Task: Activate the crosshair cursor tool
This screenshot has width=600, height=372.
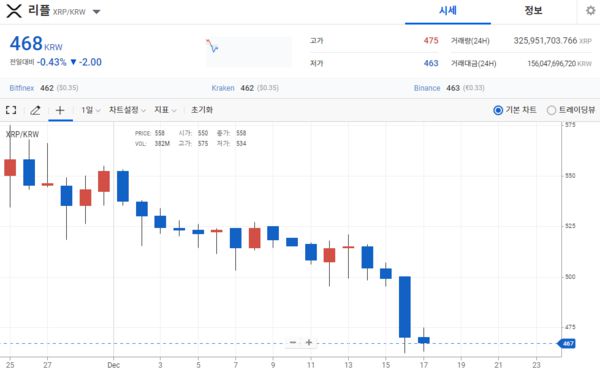Action: click(60, 110)
